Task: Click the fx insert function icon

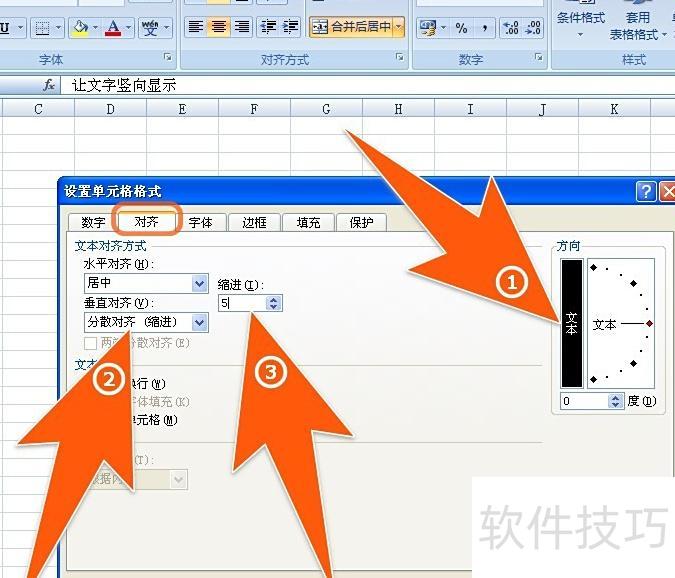Action: tap(49, 85)
